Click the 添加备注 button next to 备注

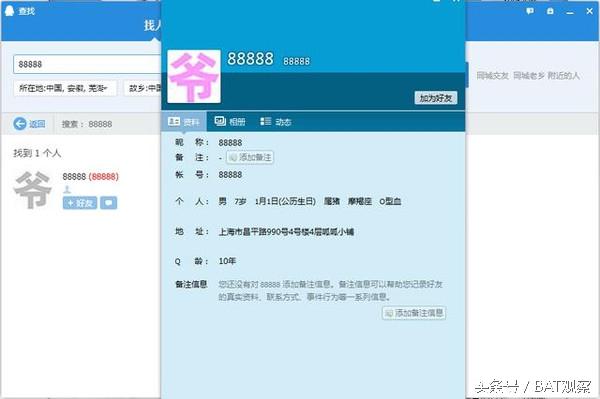250,157
